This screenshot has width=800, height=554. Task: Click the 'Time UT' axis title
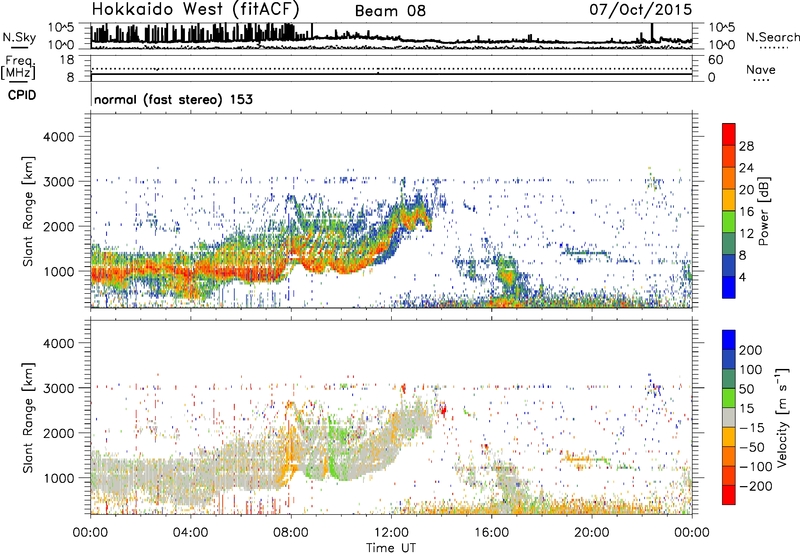tap(391, 548)
